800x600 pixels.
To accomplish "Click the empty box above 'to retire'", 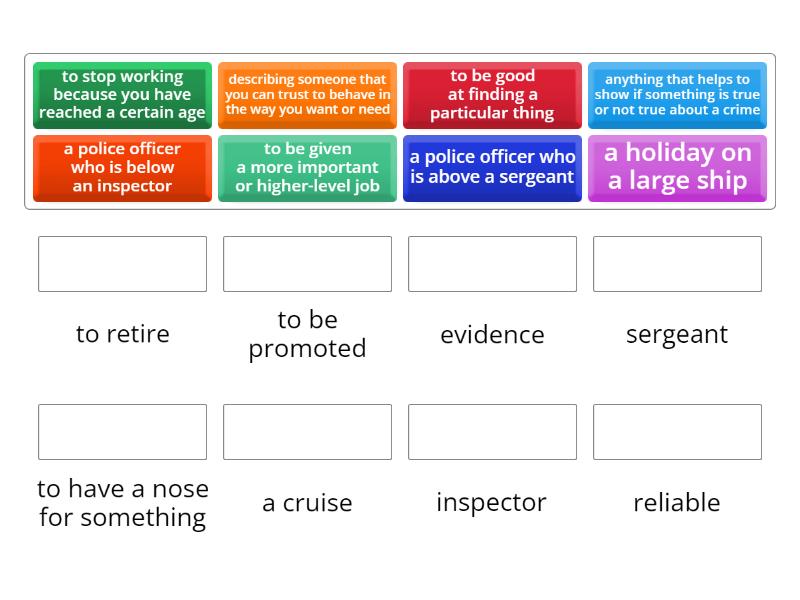I will pos(122,264).
